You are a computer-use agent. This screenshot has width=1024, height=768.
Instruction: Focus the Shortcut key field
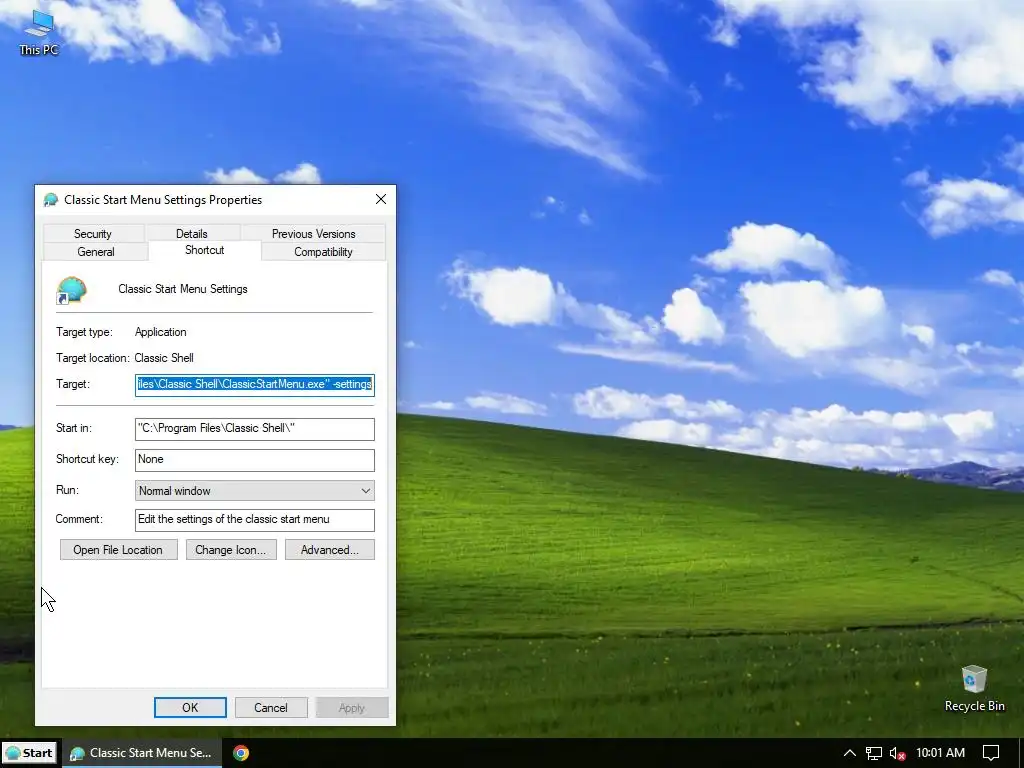255,460
